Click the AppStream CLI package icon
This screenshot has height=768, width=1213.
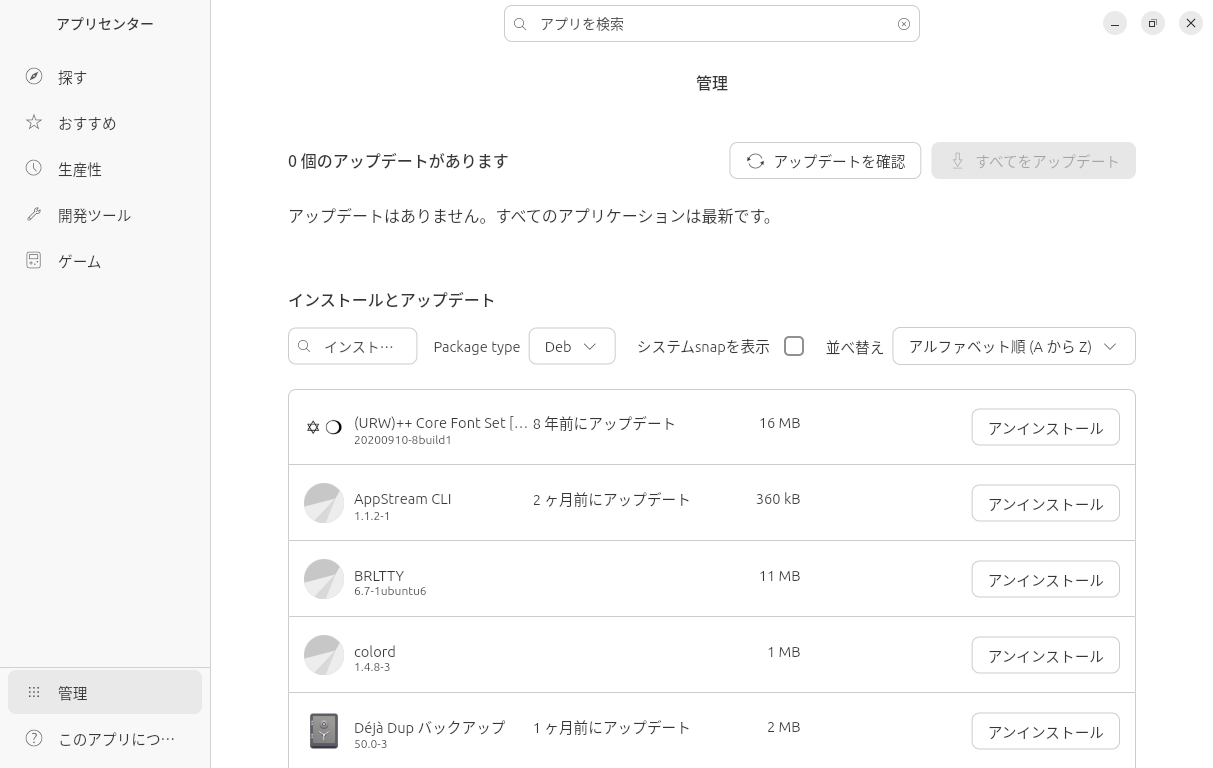(x=324, y=503)
